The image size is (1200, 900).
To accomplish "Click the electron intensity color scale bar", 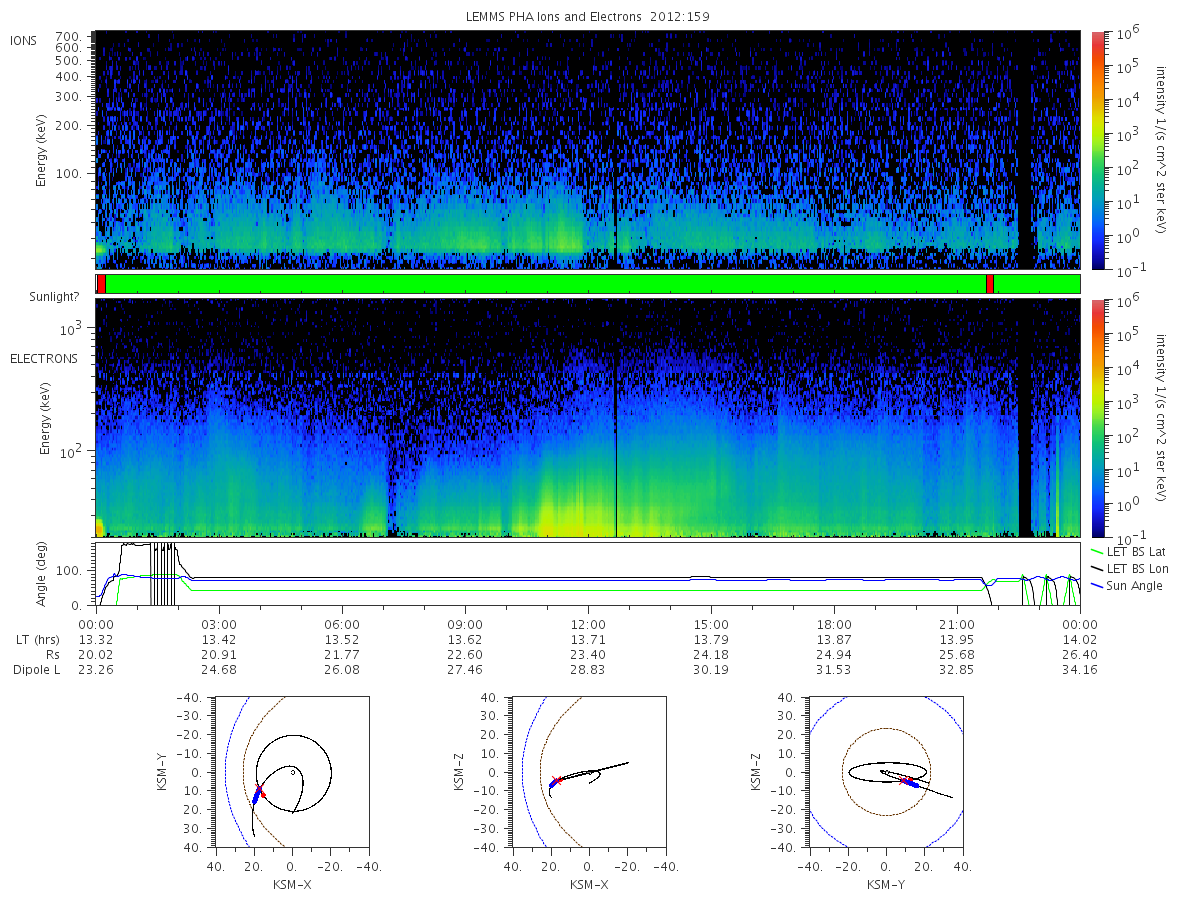I will [1097, 418].
